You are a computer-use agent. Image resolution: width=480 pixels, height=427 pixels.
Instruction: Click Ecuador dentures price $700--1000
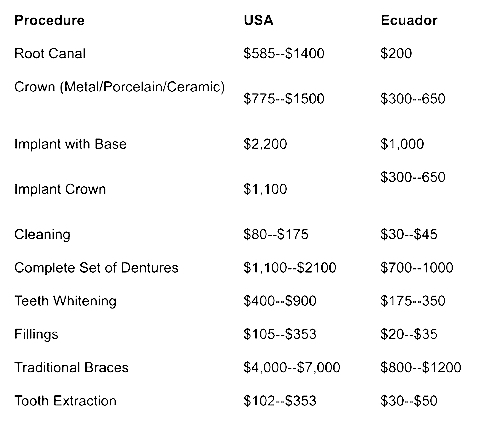[x=417, y=268]
